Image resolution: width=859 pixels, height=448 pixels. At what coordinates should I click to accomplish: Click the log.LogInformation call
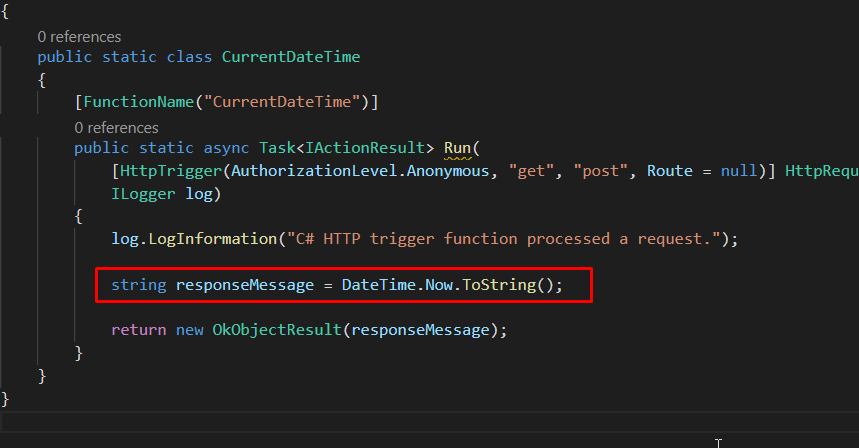tap(194, 239)
